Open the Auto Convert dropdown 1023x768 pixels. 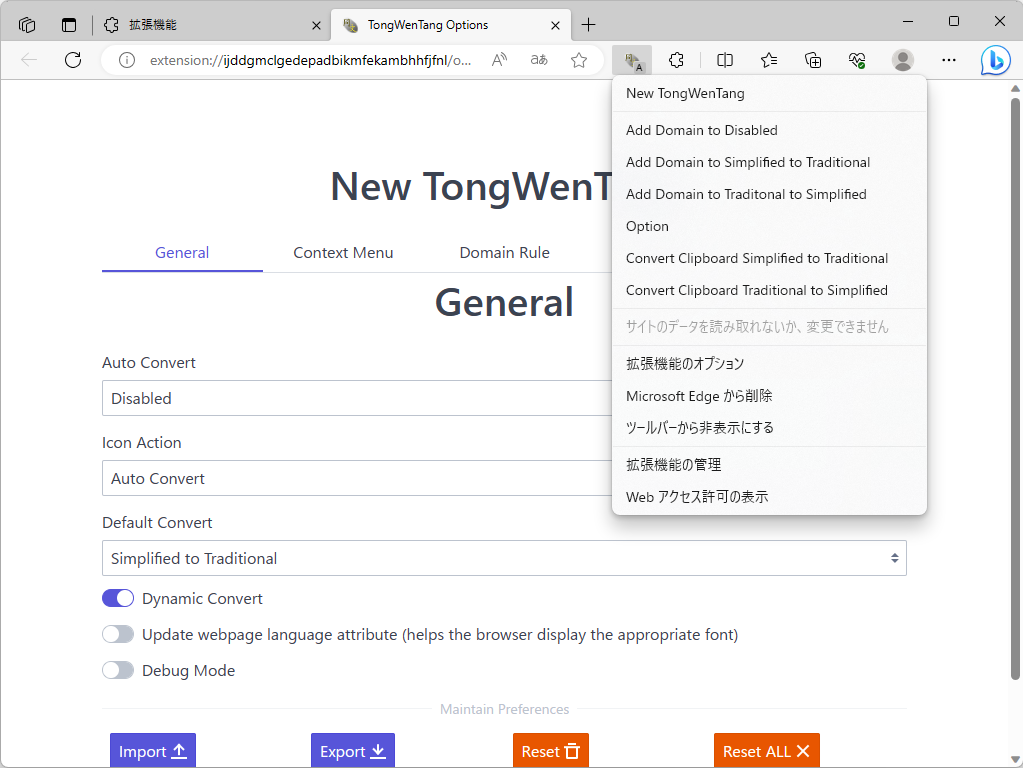(357, 398)
